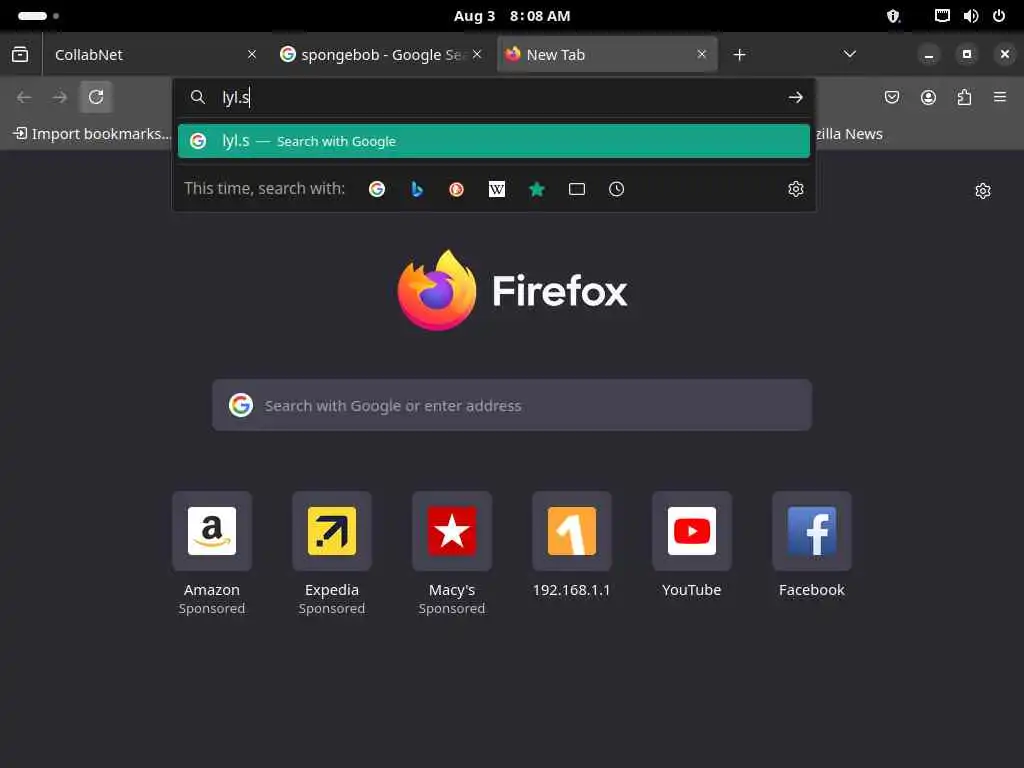The image size is (1024, 768).
Task: Go back one page arrow
Action: coord(24,97)
